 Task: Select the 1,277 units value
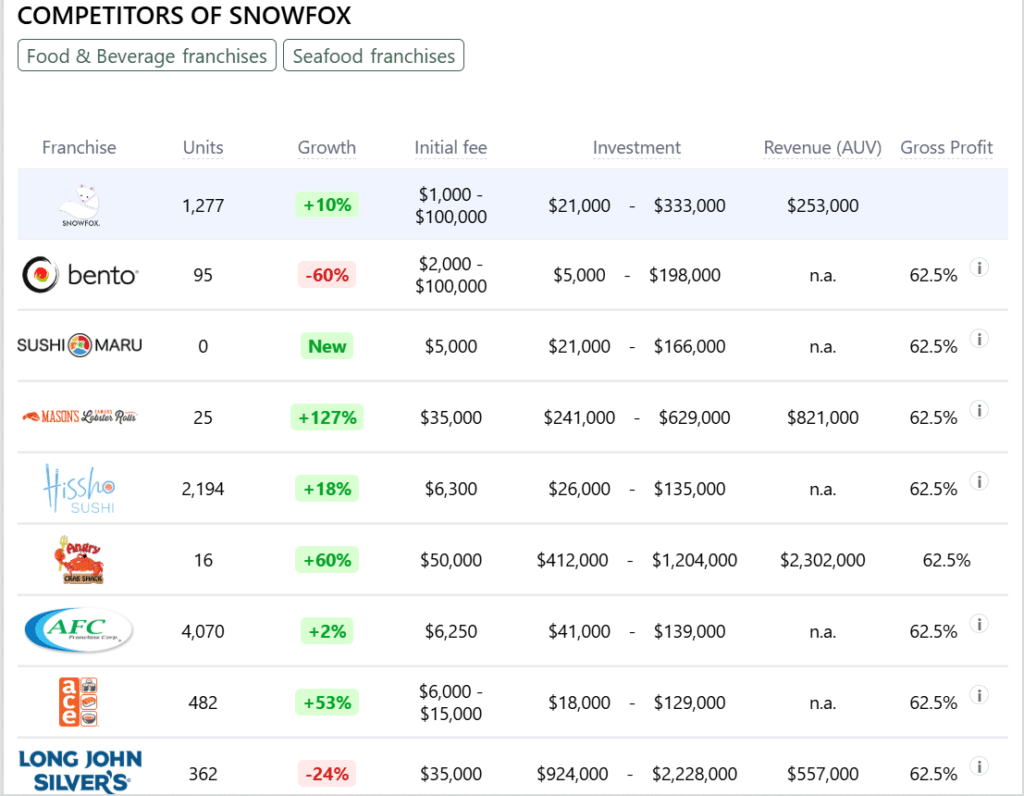click(203, 206)
